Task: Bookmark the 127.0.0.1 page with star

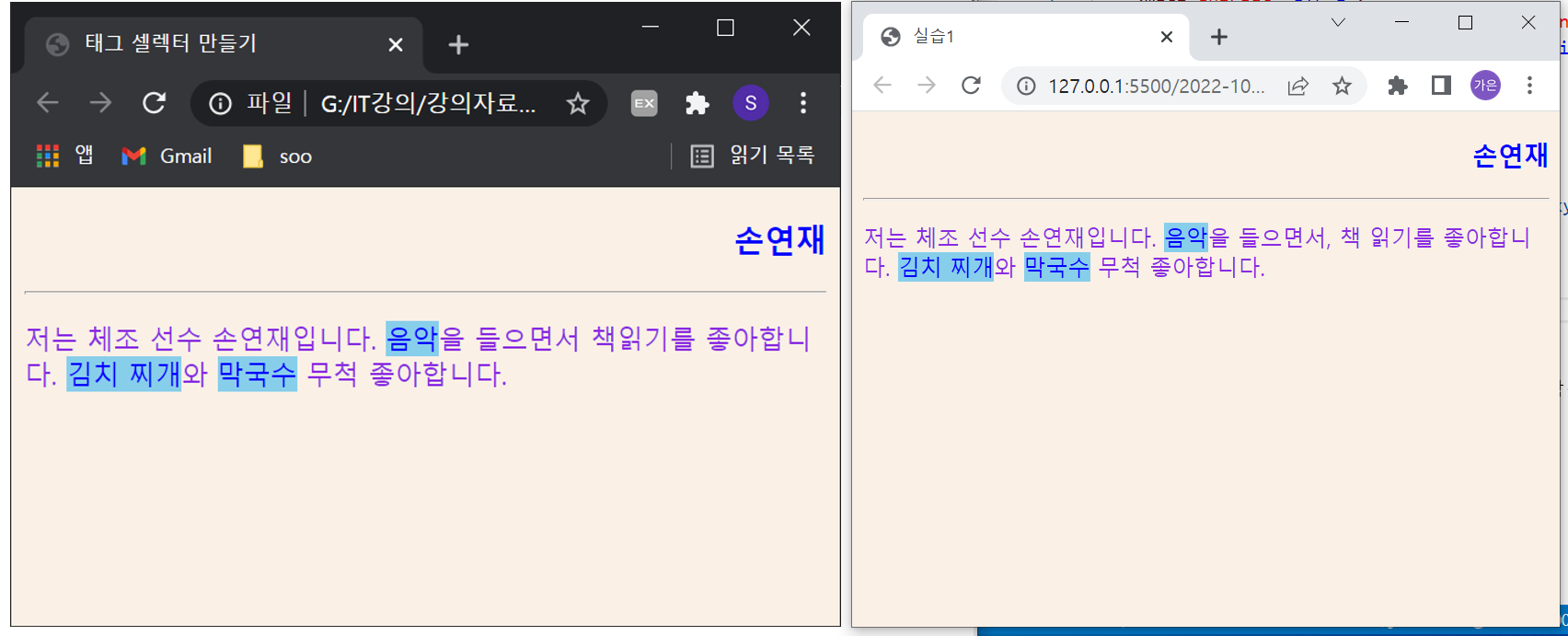Action: tap(1343, 86)
